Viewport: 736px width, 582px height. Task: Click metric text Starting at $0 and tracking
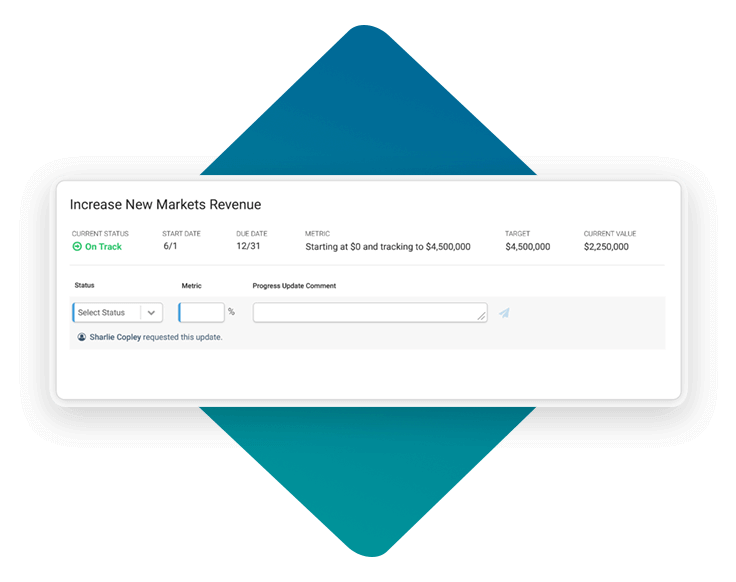388,247
